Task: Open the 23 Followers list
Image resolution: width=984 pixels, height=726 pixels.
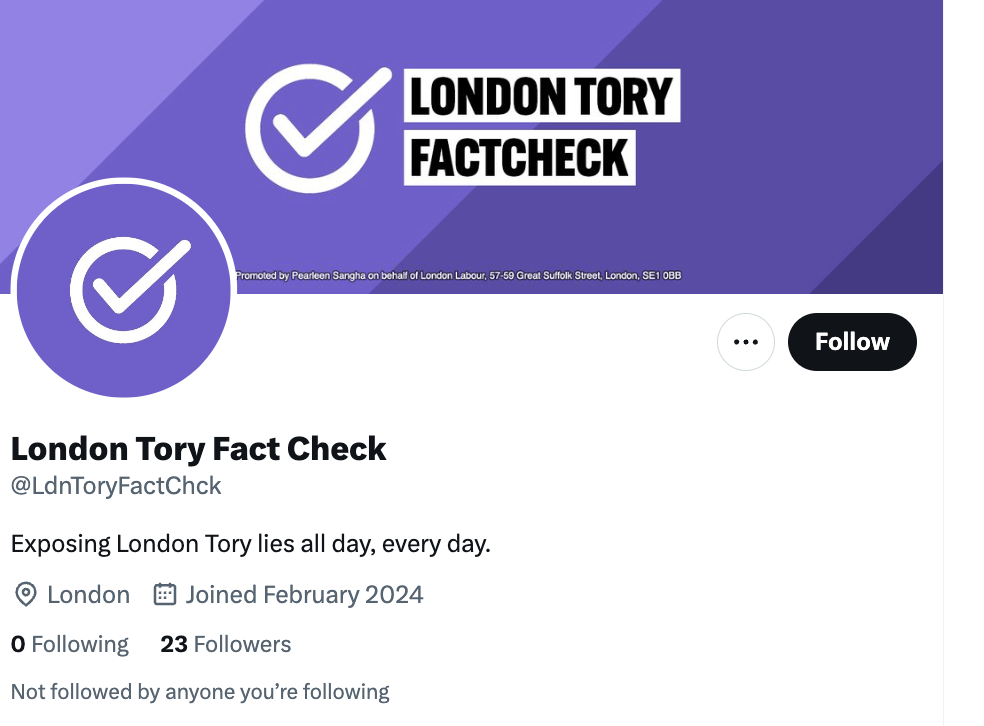Action: 226,645
